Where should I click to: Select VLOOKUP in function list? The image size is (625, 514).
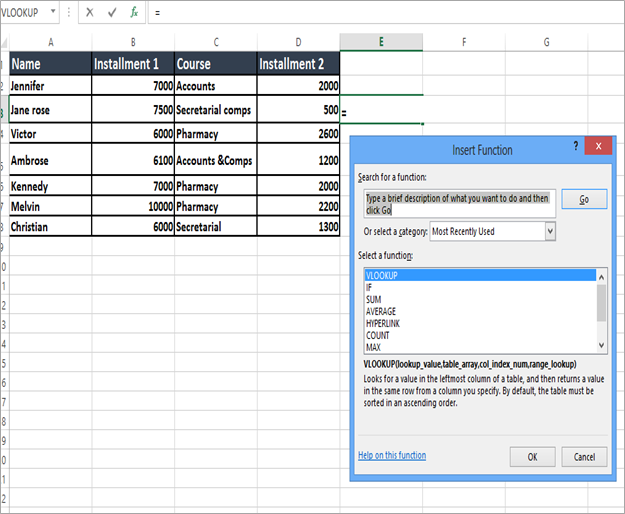pos(480,275)
